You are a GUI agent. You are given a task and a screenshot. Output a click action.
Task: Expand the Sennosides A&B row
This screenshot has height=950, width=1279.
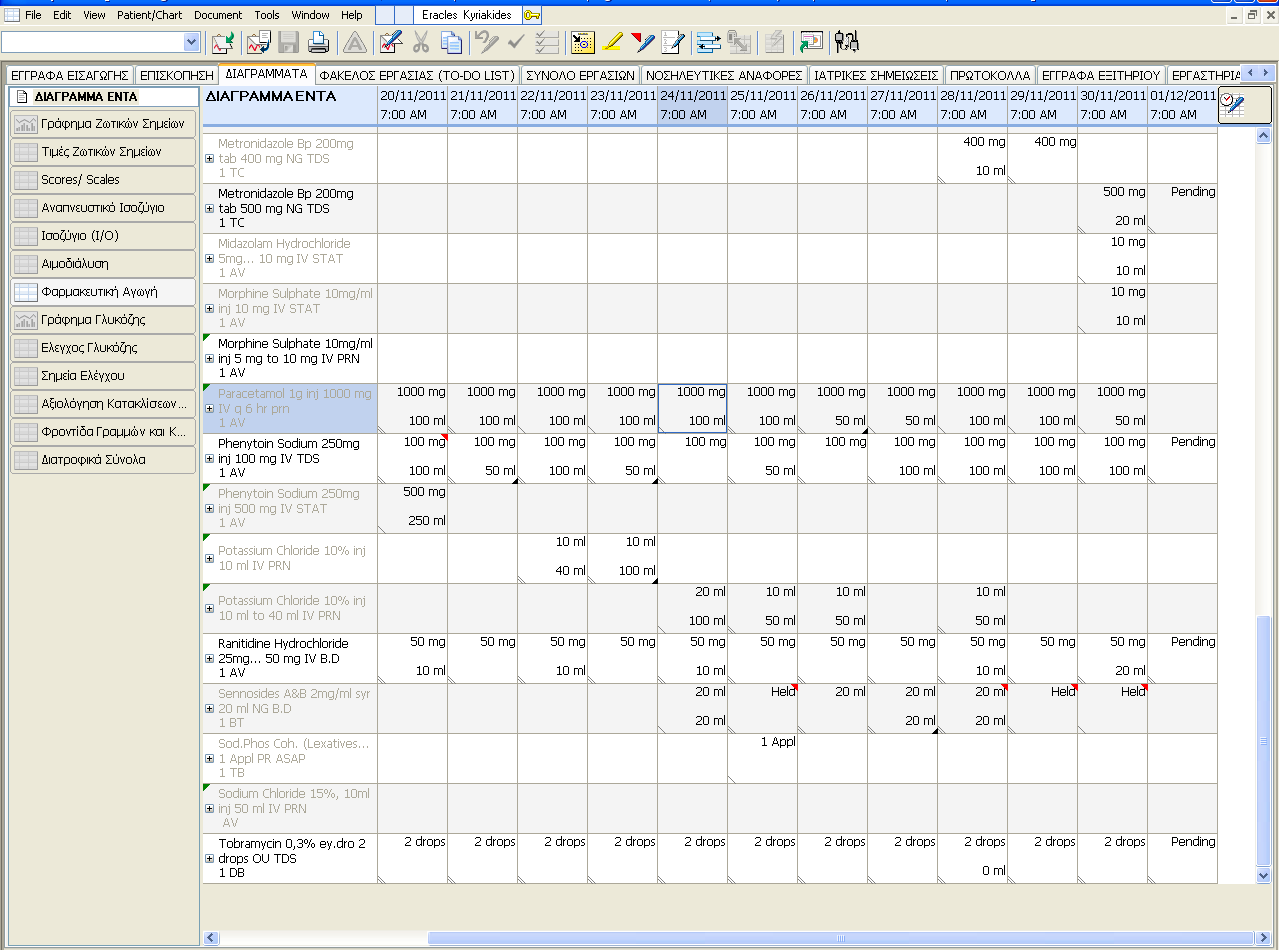pyautogui.click(x=209, y=709)
